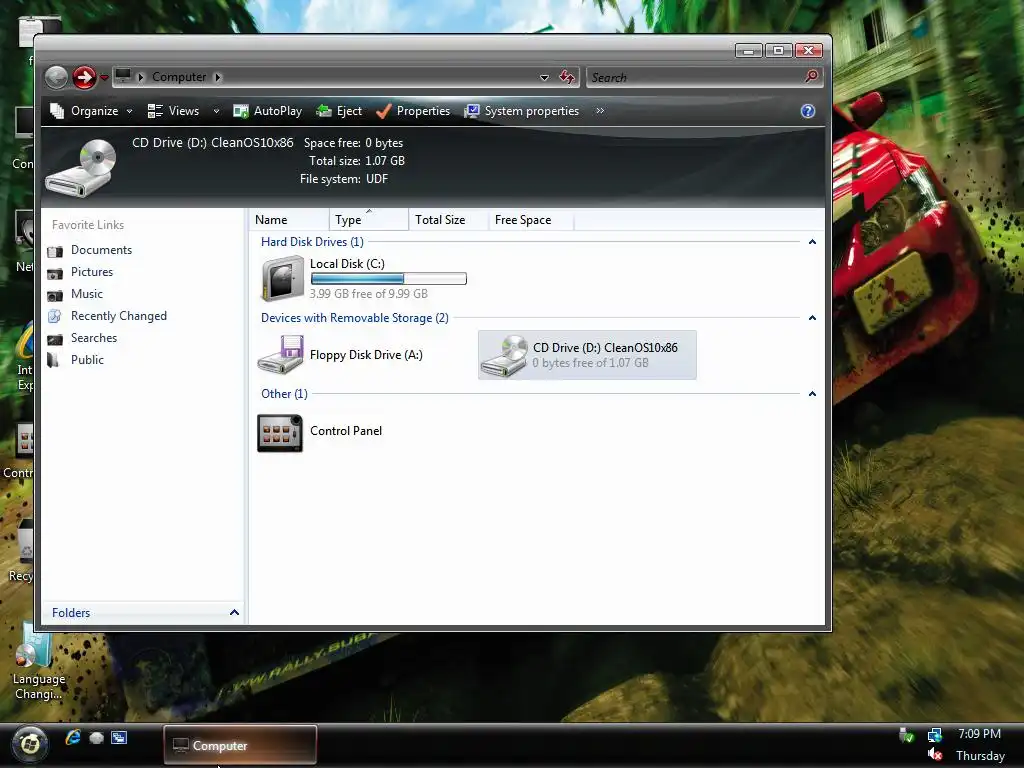Click the Searches folder icon in the sidebar
Viewport: 1024px width, 768px height.
tap(56, 339)
